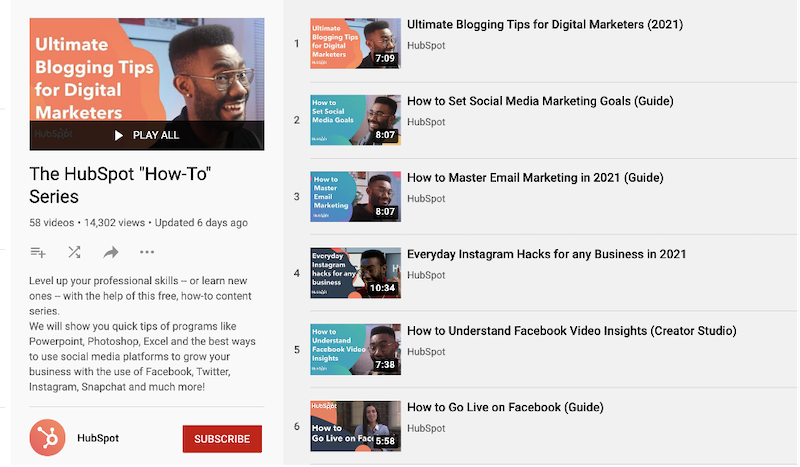Click HubSpot channel under Facebook Video Insights video
This screenshot has height=467, width=800.
(426, 352)
